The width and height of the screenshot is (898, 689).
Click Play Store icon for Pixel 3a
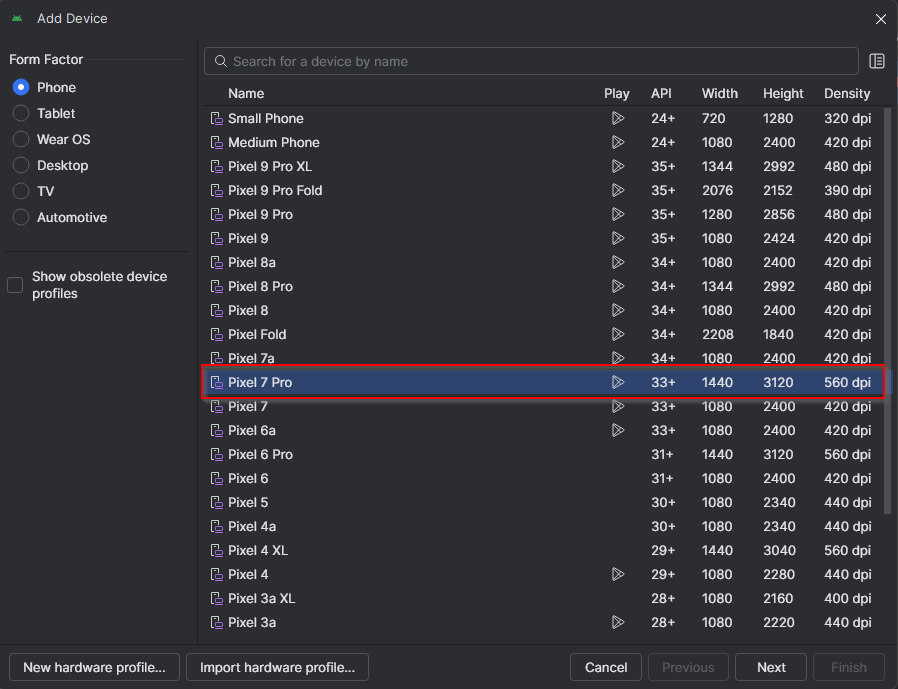point(617,623)
